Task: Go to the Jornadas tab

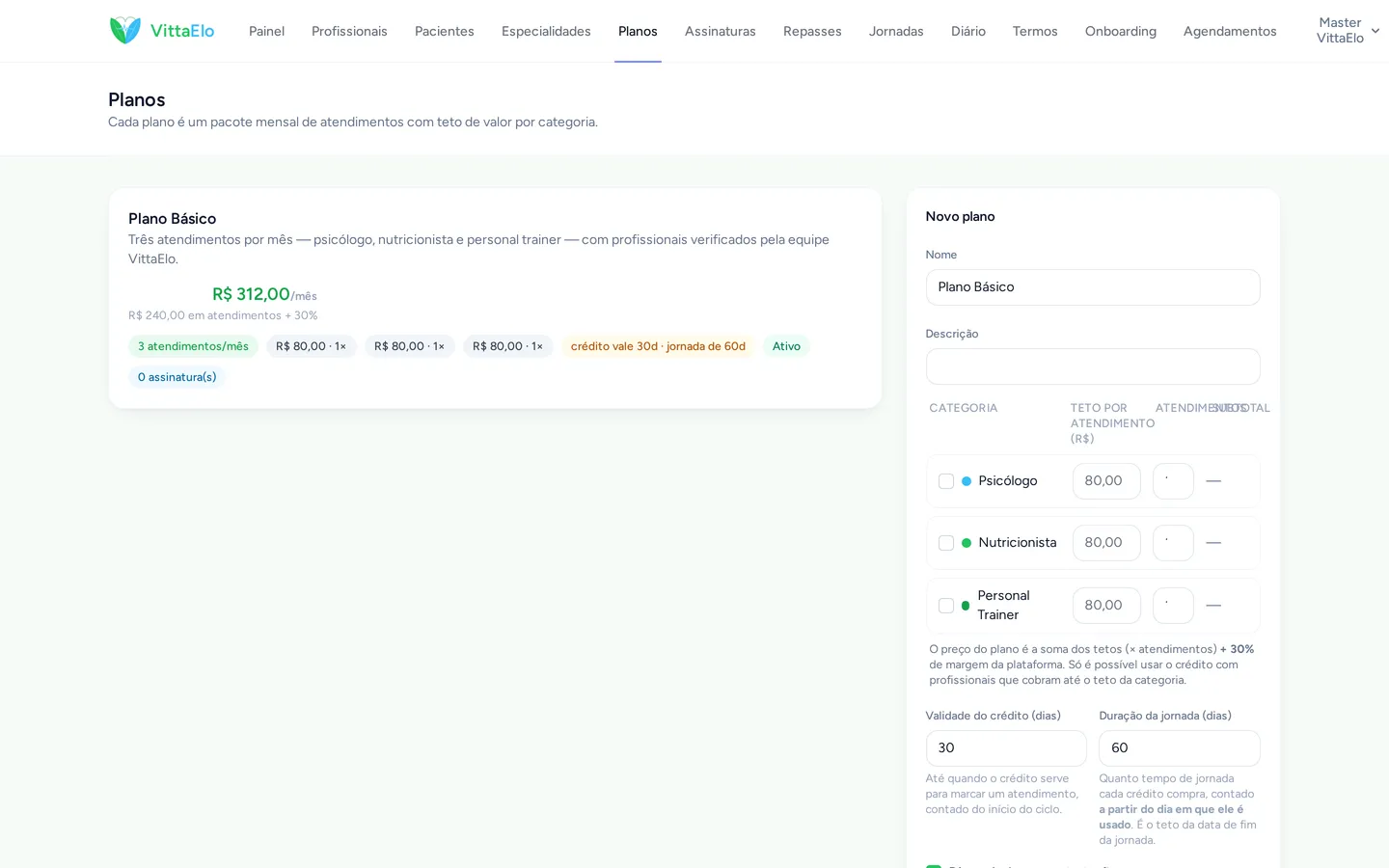Action: (x=896, y=31)
